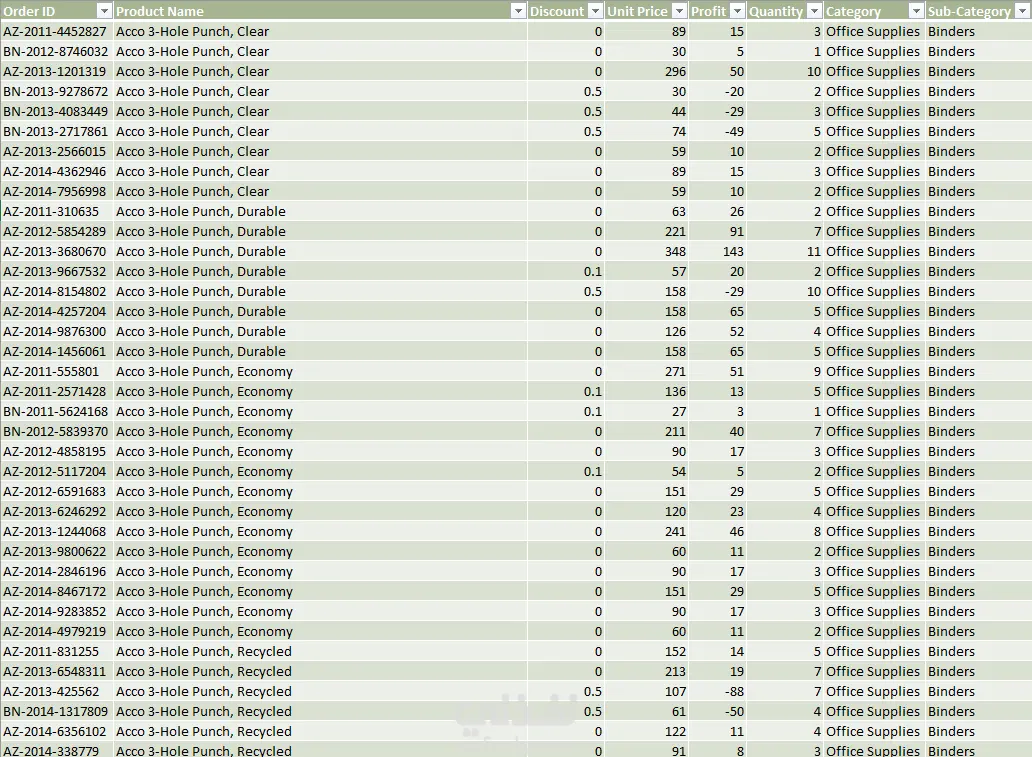Select cell BN-2013-2717861
This screenshot has height=757, width=1032.
(55, 132)
